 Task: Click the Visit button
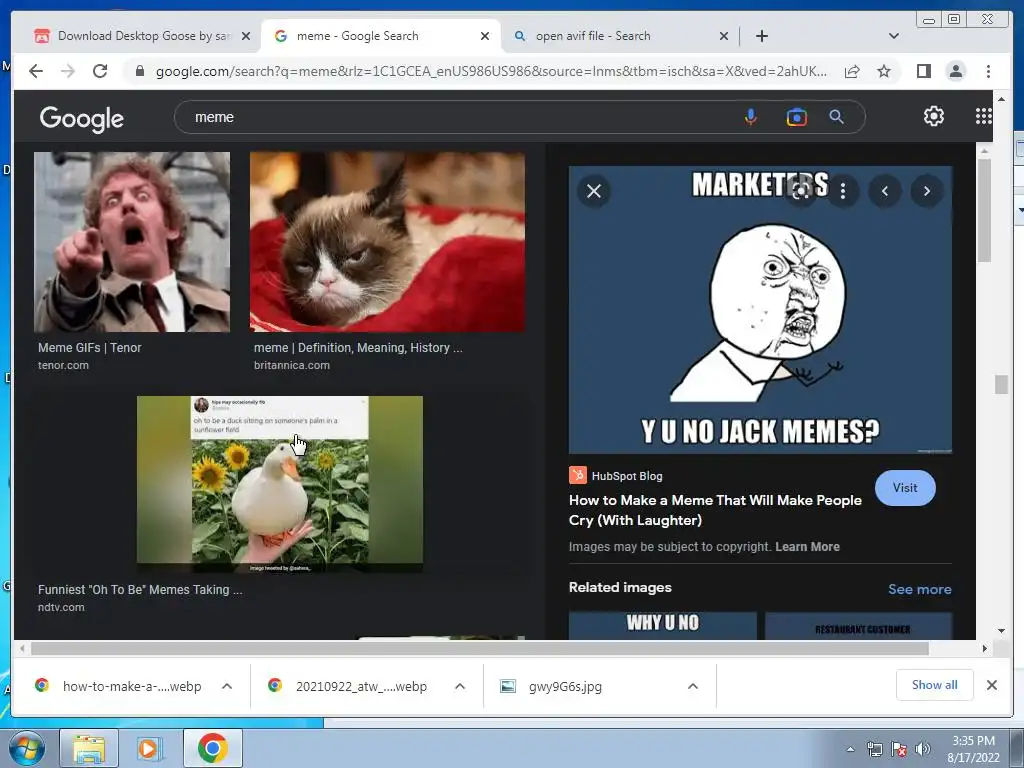pos(904,488)
